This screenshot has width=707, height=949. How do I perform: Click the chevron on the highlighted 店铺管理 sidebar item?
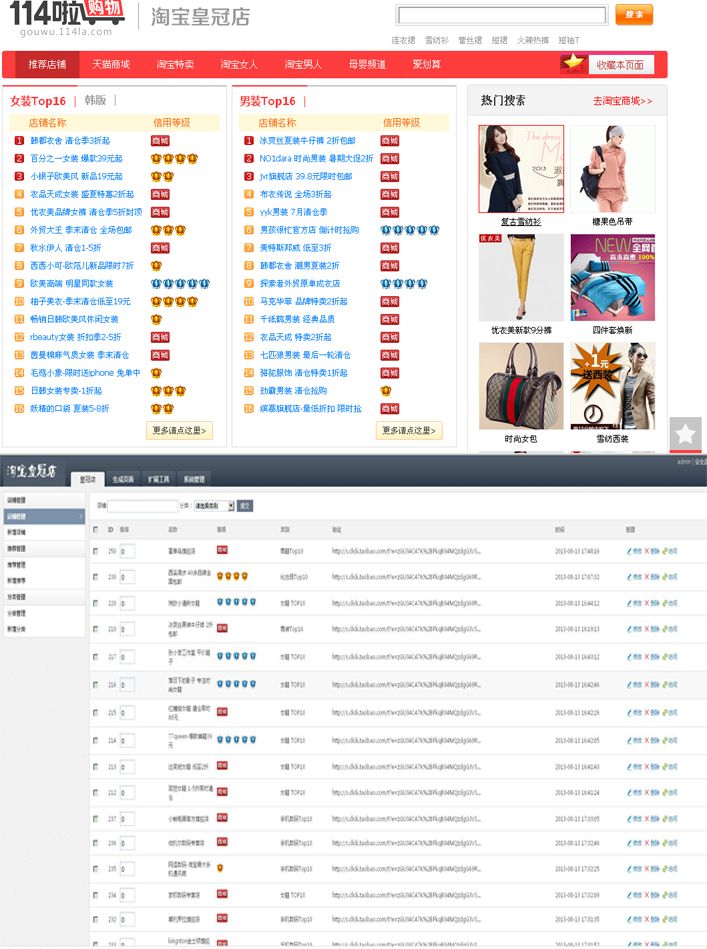[x=81, y=516]
